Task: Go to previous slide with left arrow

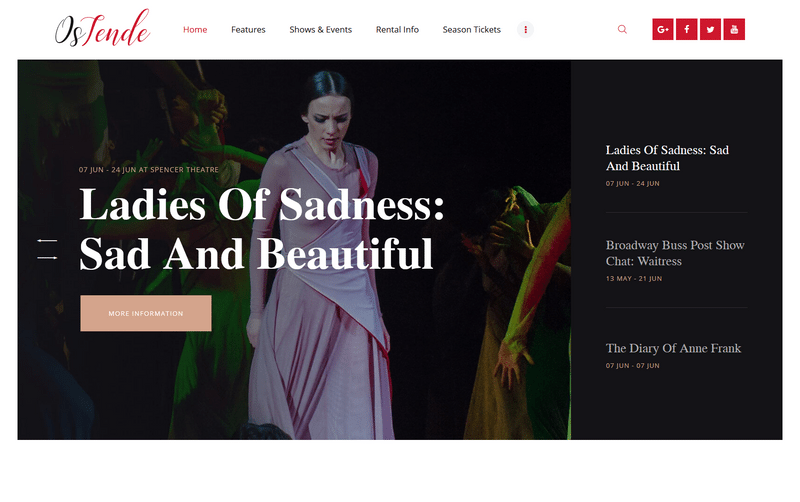Action: pos(47,240)
